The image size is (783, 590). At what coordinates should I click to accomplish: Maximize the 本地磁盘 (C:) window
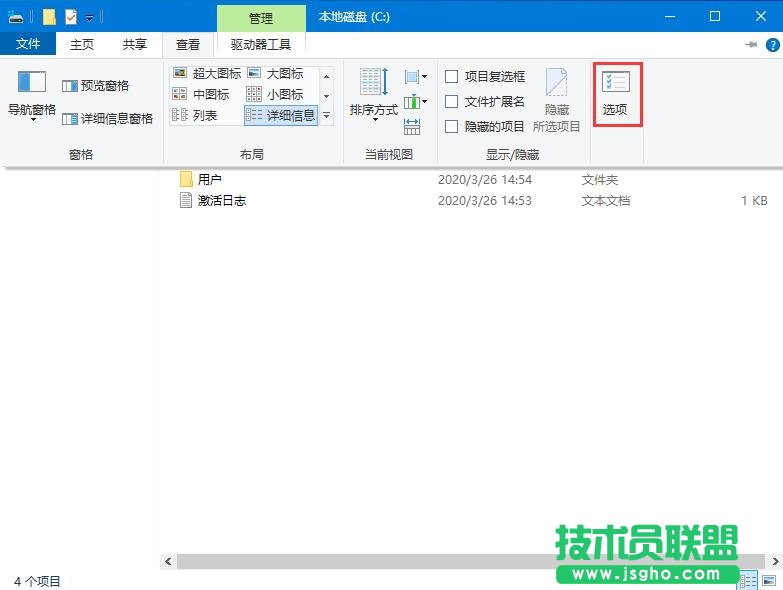715,16
